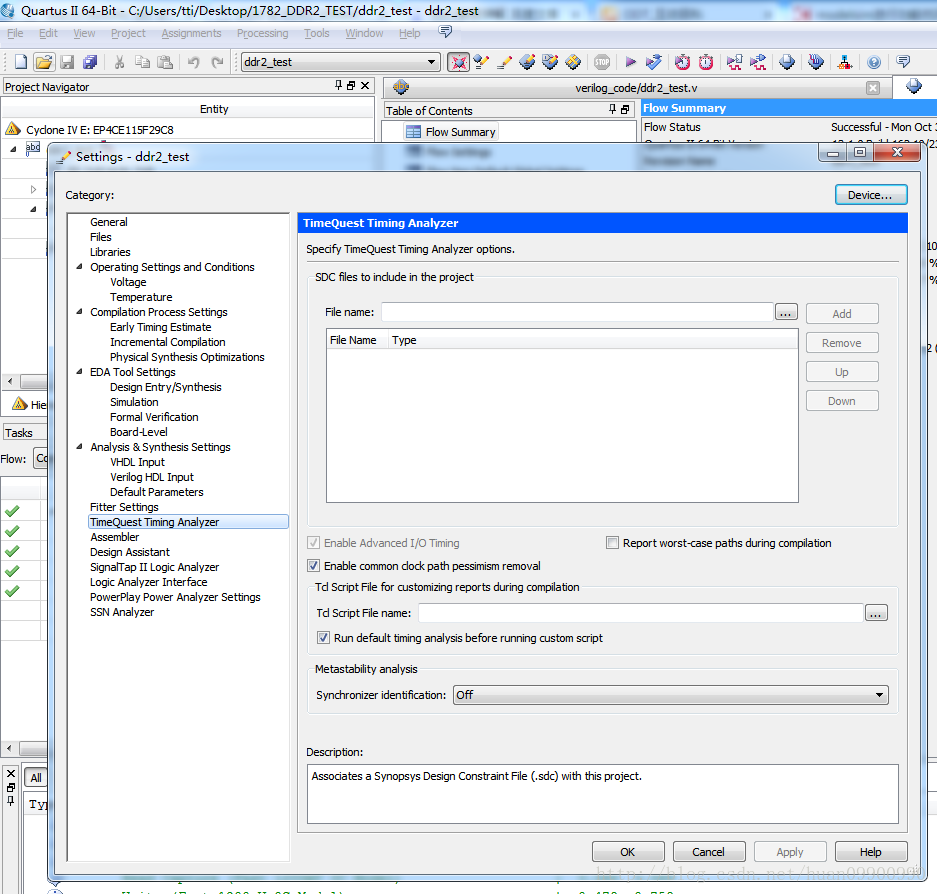This screenshot has width=937, height=894.
Task: Select Design Assistant category
Action: click(130, 552)
